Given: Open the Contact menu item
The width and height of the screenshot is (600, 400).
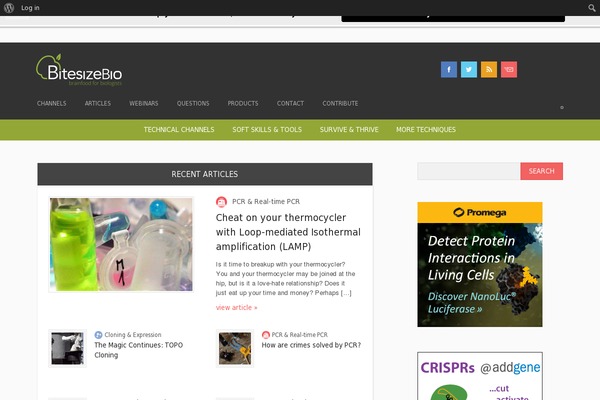Looking at the screenshot, I should 290,103.
